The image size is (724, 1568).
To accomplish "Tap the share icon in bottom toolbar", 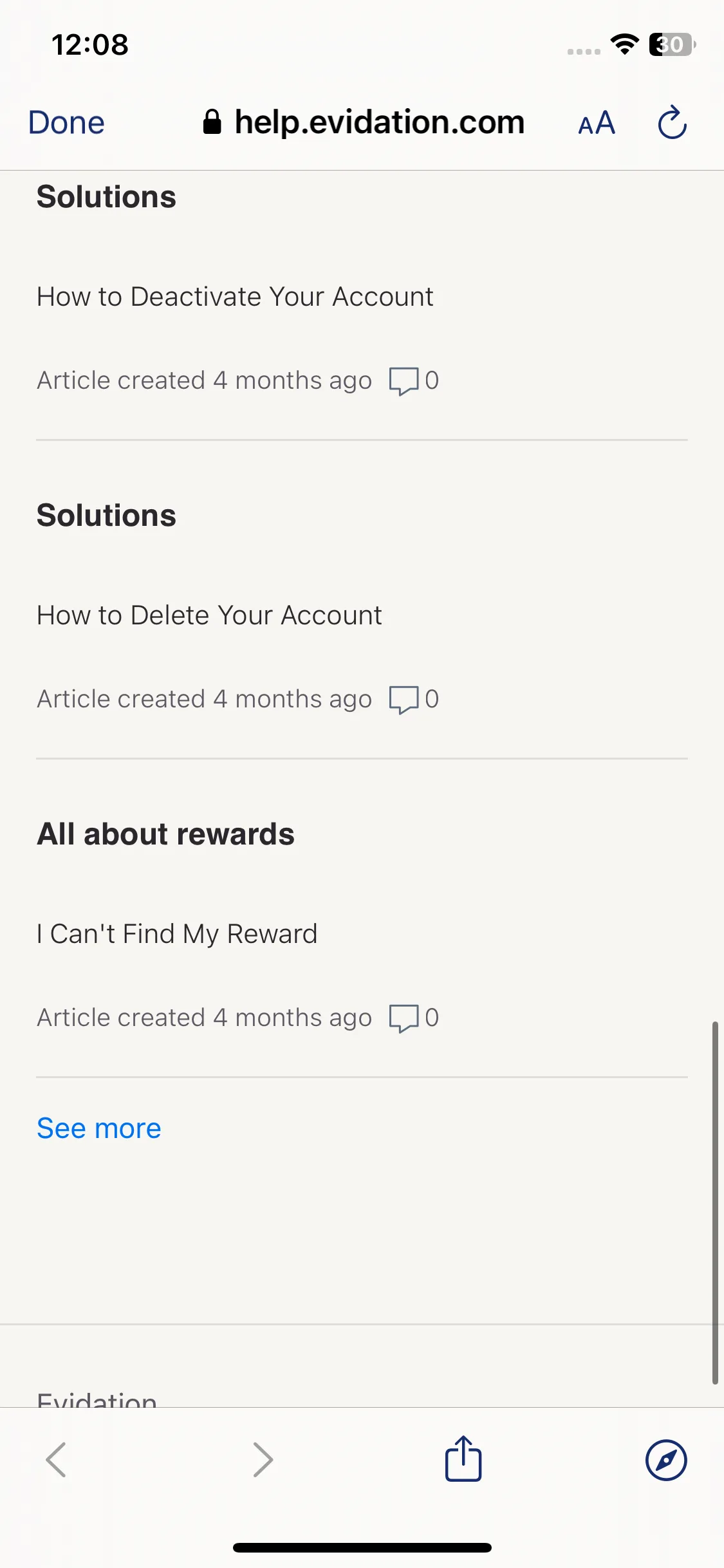I will pos(463,1459).
